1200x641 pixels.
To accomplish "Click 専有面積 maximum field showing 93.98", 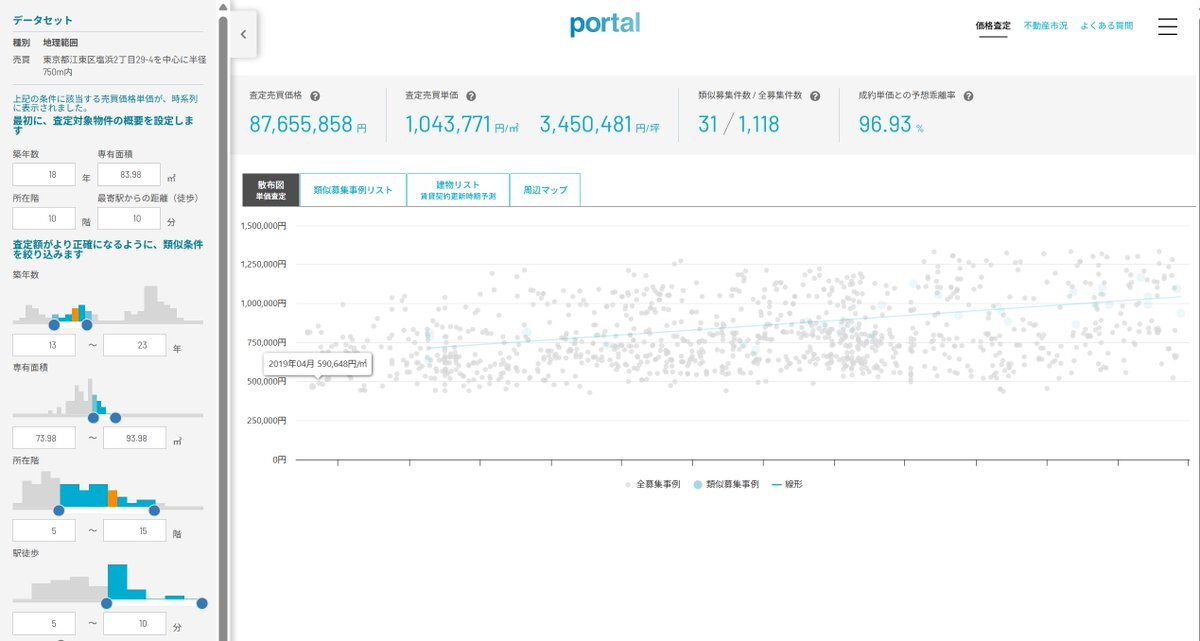I will point(134,438).
